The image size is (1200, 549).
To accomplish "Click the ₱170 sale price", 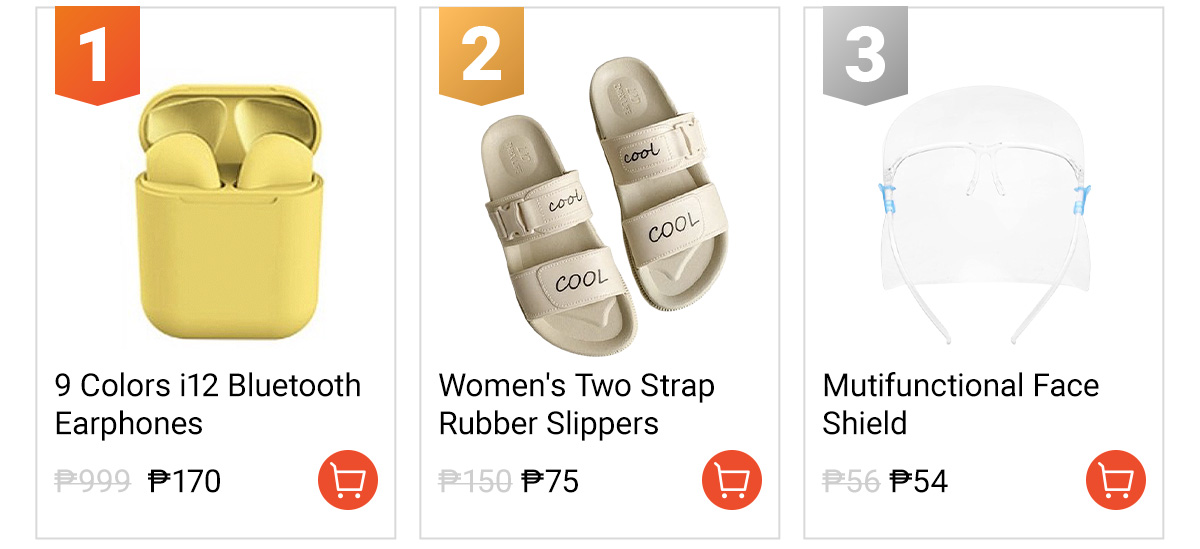I will coord(185,482).
